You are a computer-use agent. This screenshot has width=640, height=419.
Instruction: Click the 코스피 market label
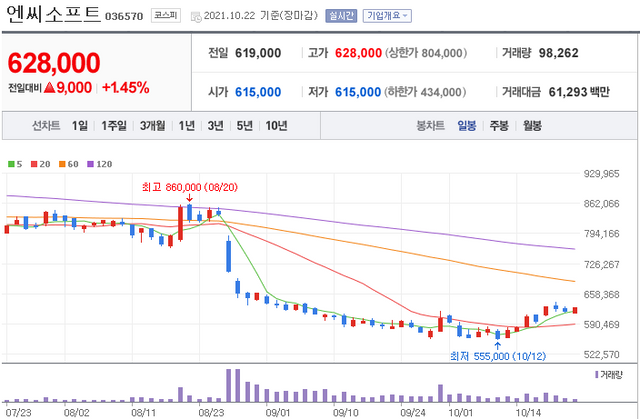165,16
